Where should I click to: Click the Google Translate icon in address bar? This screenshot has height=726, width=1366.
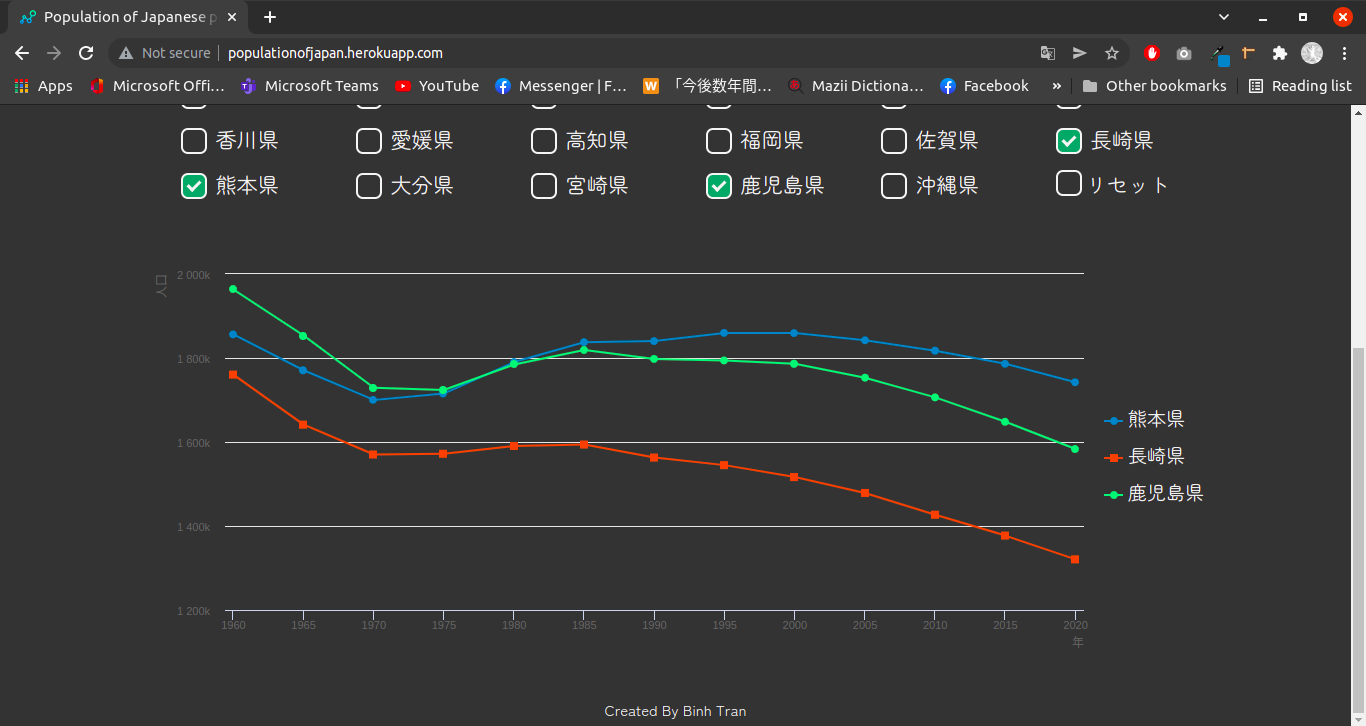[x=1050, y=52]
